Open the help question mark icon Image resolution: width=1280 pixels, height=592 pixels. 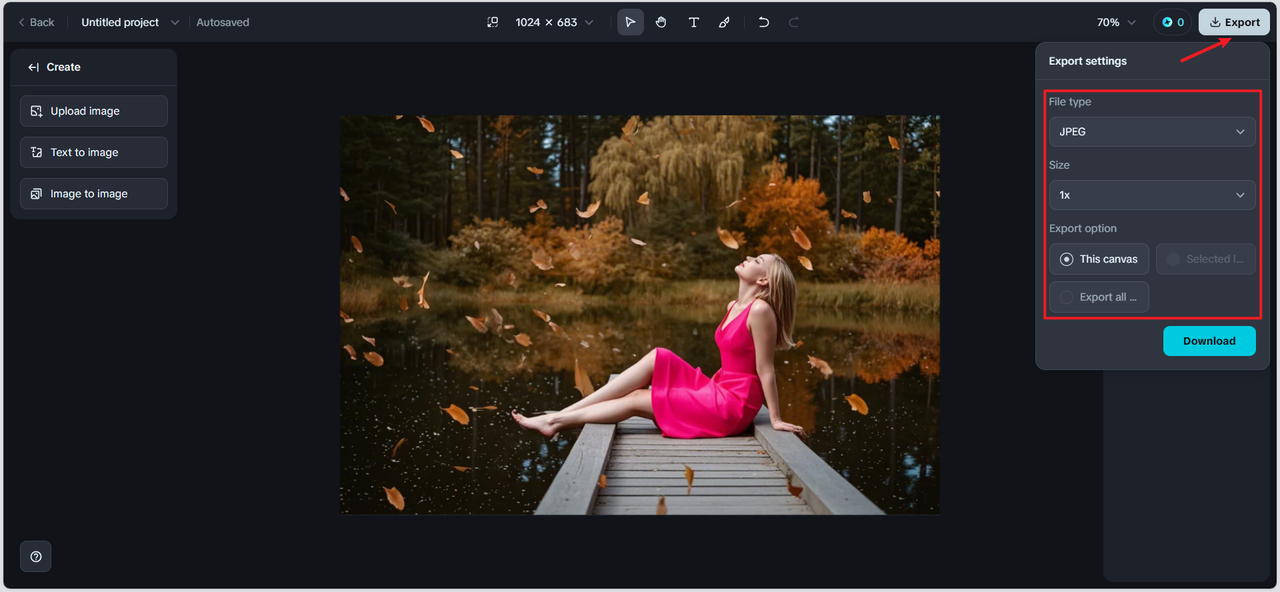(36, 556)
